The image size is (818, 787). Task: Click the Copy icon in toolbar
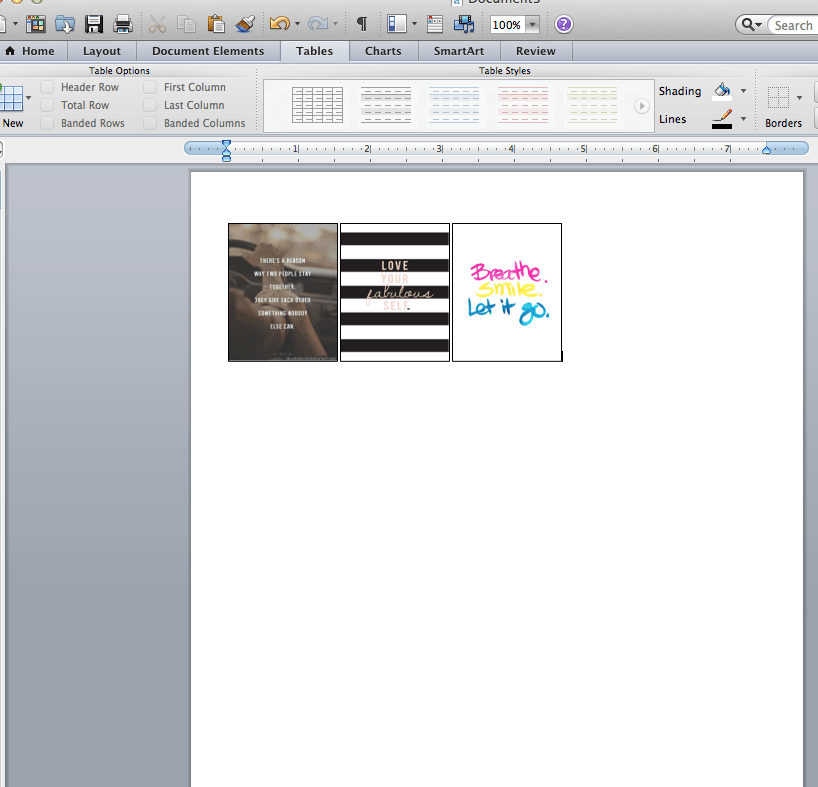click(x=186, y=25)
